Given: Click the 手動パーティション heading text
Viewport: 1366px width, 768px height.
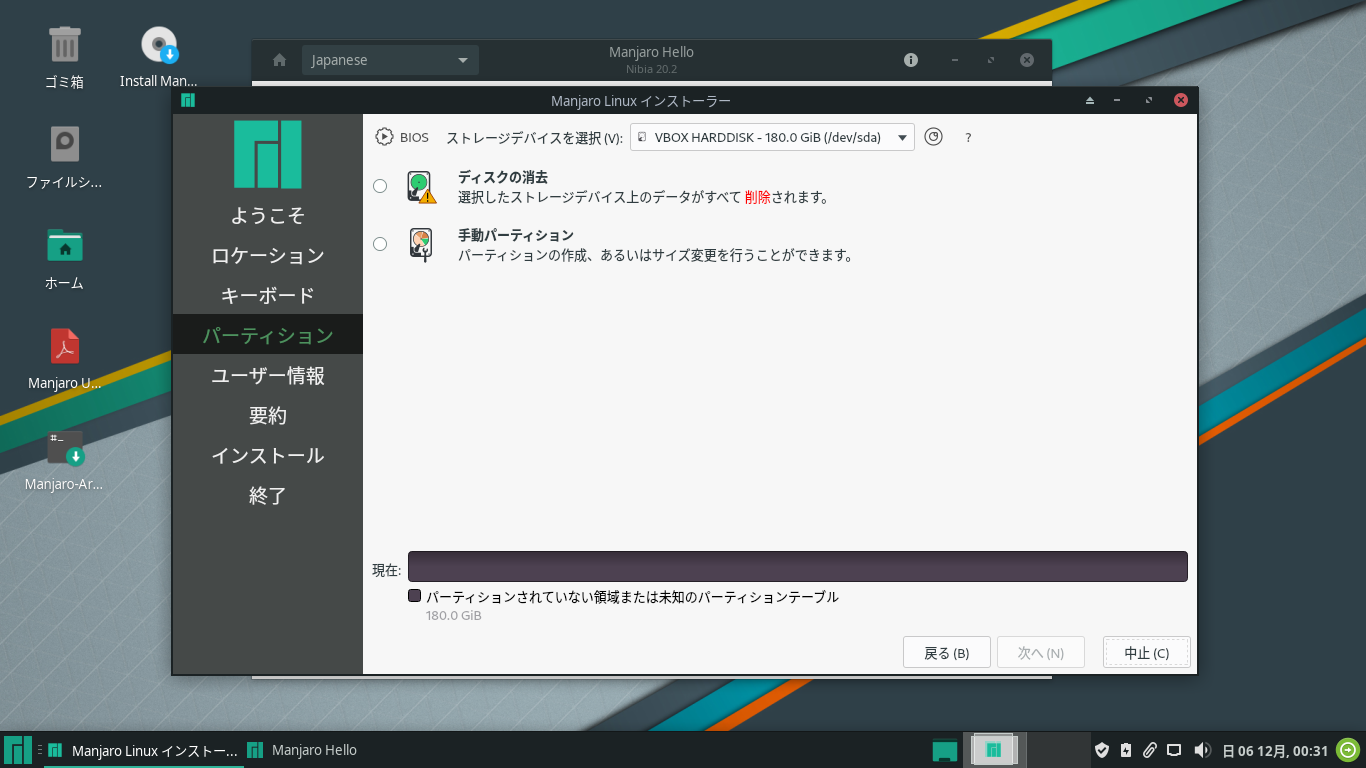Looking at the screenshot, I should click(516, 235).
